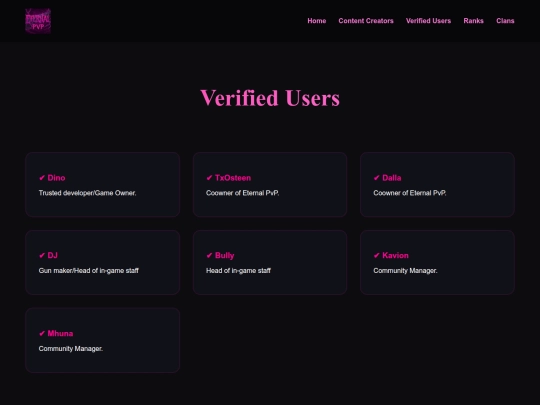Select the Dino username
Image resolution: width=540 pixels, height=405 pixels.
click(x=56, y=178)
